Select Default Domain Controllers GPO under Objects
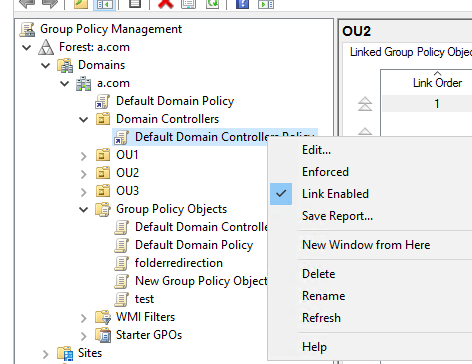This screenshot has height=364, width=472. (x=201, y=227)
